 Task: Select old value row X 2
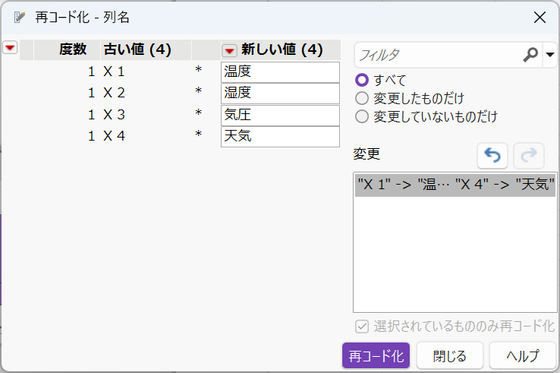tap(114, 93)
